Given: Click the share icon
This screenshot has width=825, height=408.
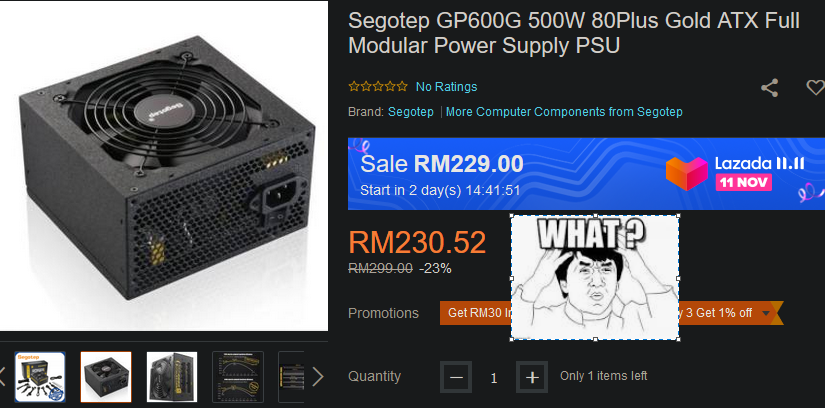Looking at the screenshot, I should 769,87.
